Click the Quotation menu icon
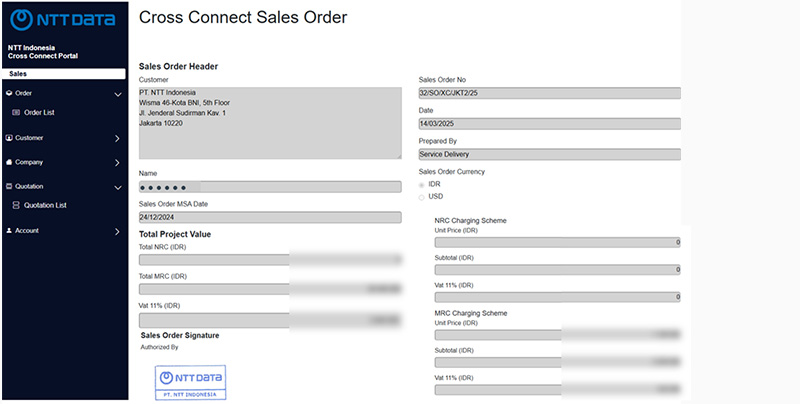This screenshot has height=404, width=800. click(x=9, y=186)
